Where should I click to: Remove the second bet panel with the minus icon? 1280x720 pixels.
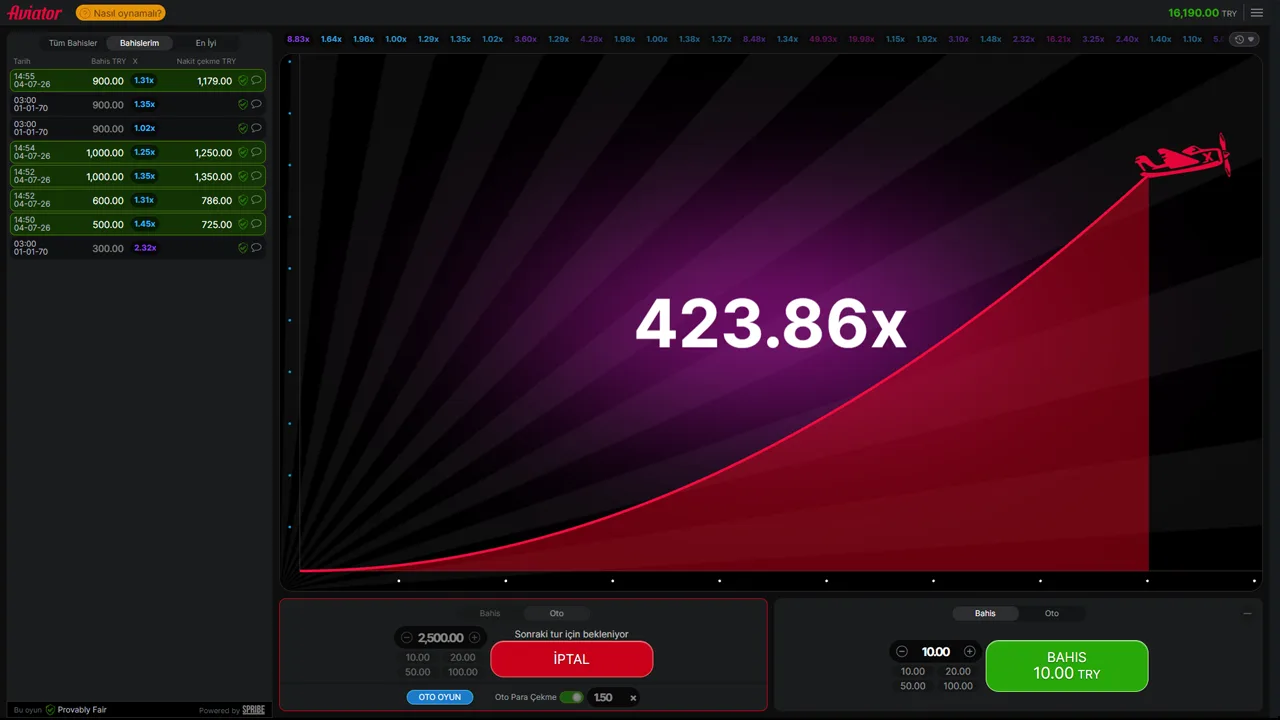click(x=1247, y=613)
